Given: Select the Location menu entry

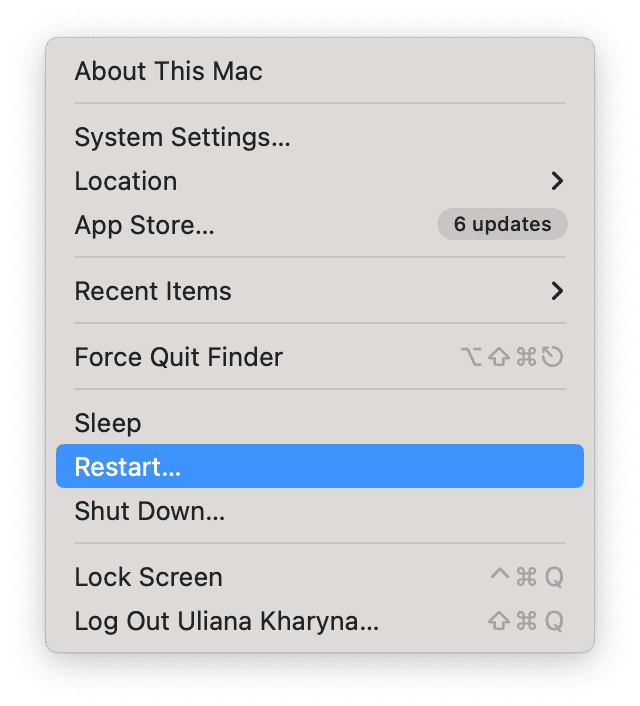Looking at the screenshot, I should (x=126, y=181).
